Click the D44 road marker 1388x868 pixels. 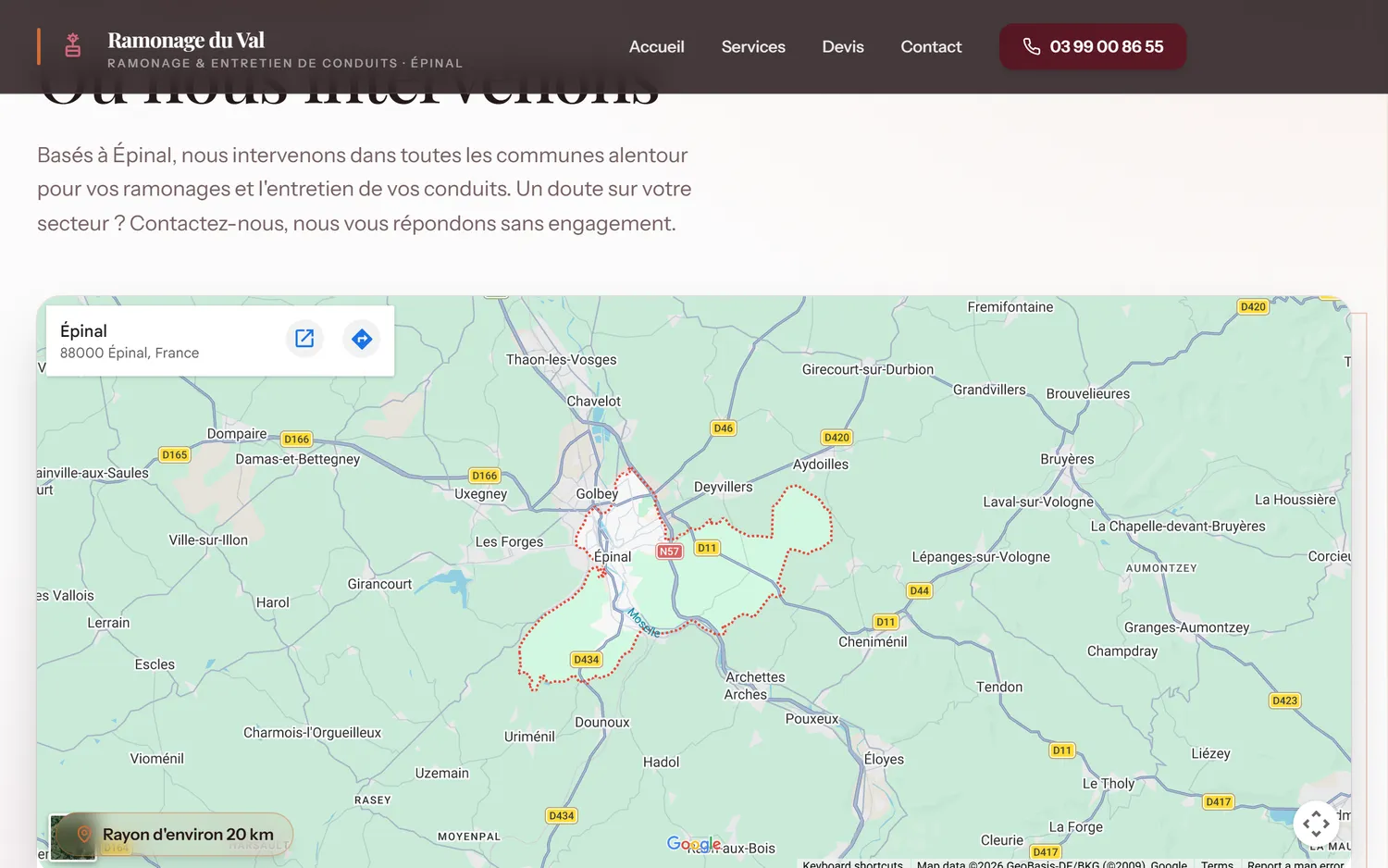pos(919,590)
